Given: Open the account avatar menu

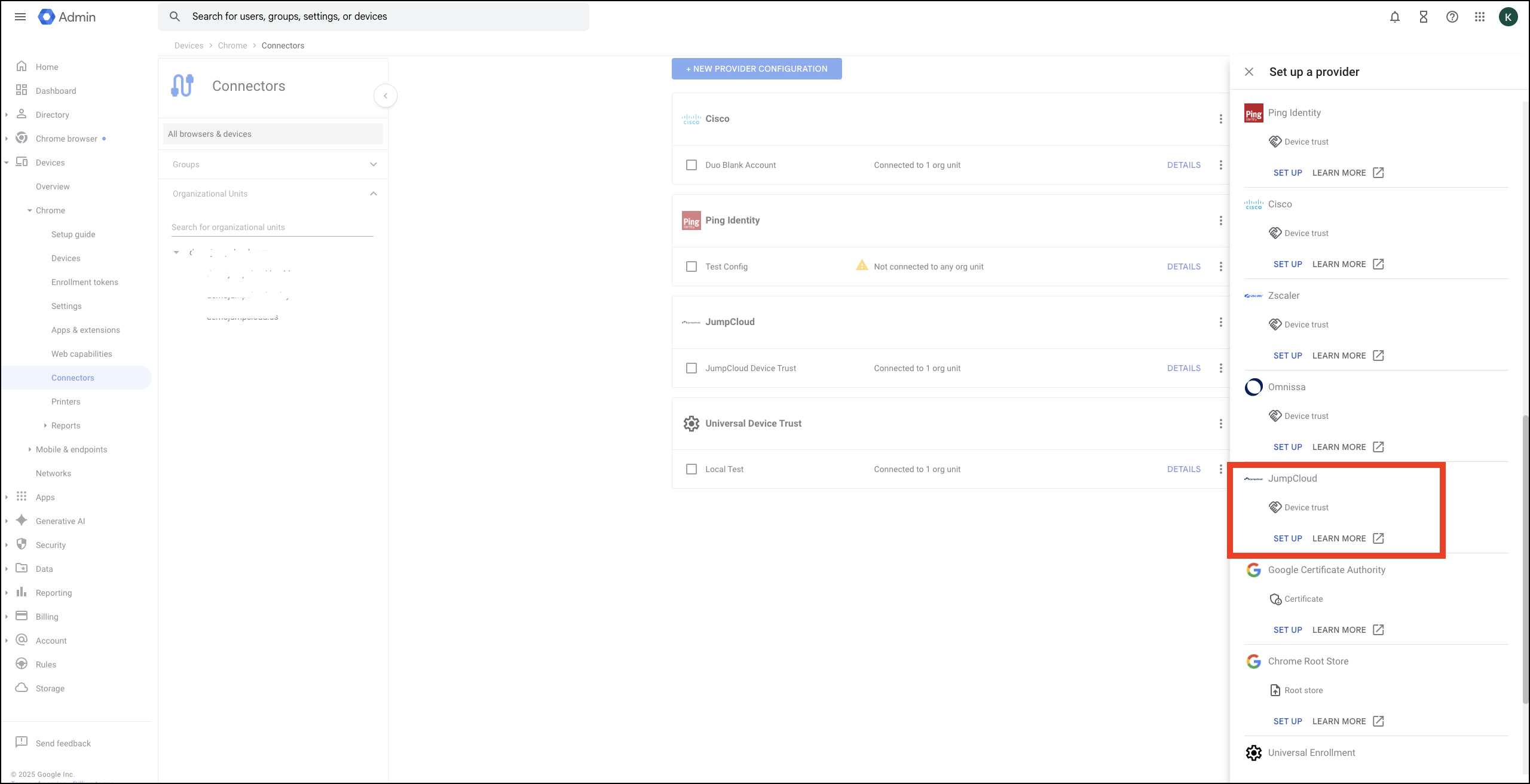Looking at the screenshot, I should click(1509, 17).
